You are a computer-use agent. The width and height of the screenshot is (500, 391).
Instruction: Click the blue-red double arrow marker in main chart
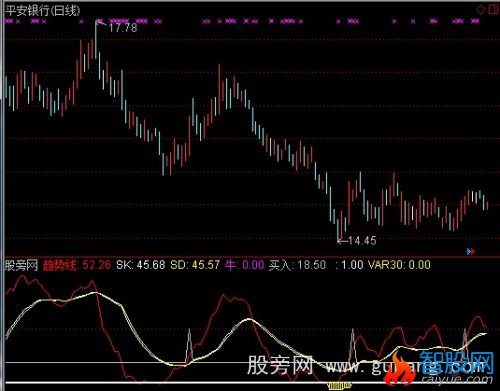[x=471, y=251]
